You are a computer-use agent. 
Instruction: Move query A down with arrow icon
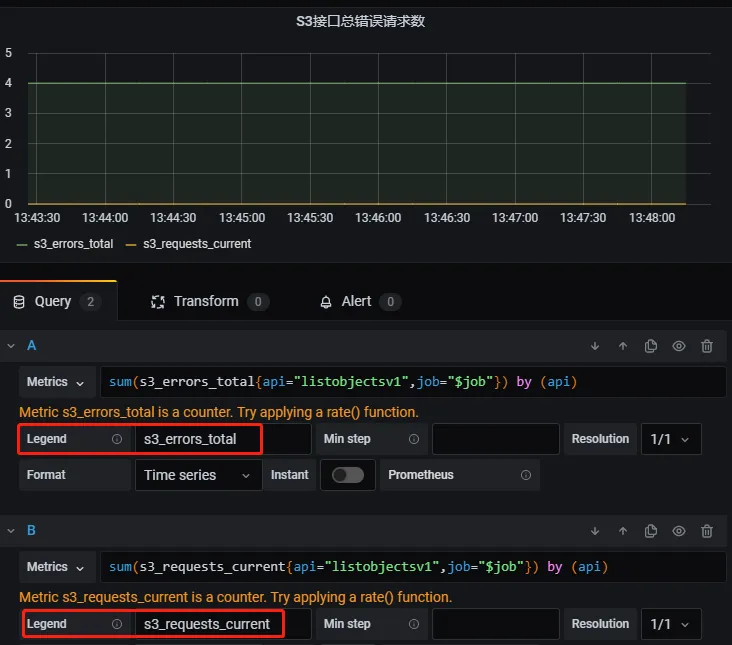point(595,346)
